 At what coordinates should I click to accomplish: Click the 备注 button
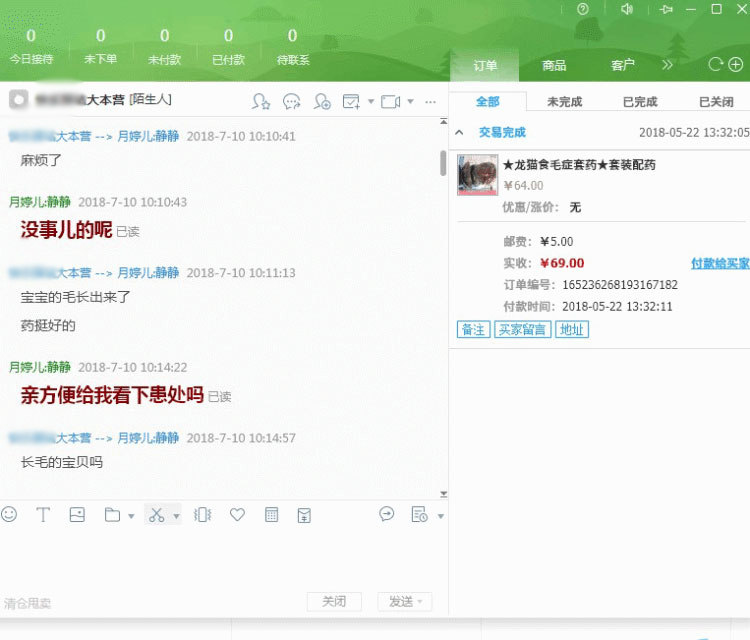pyautogui.click(x=473, y=330)
